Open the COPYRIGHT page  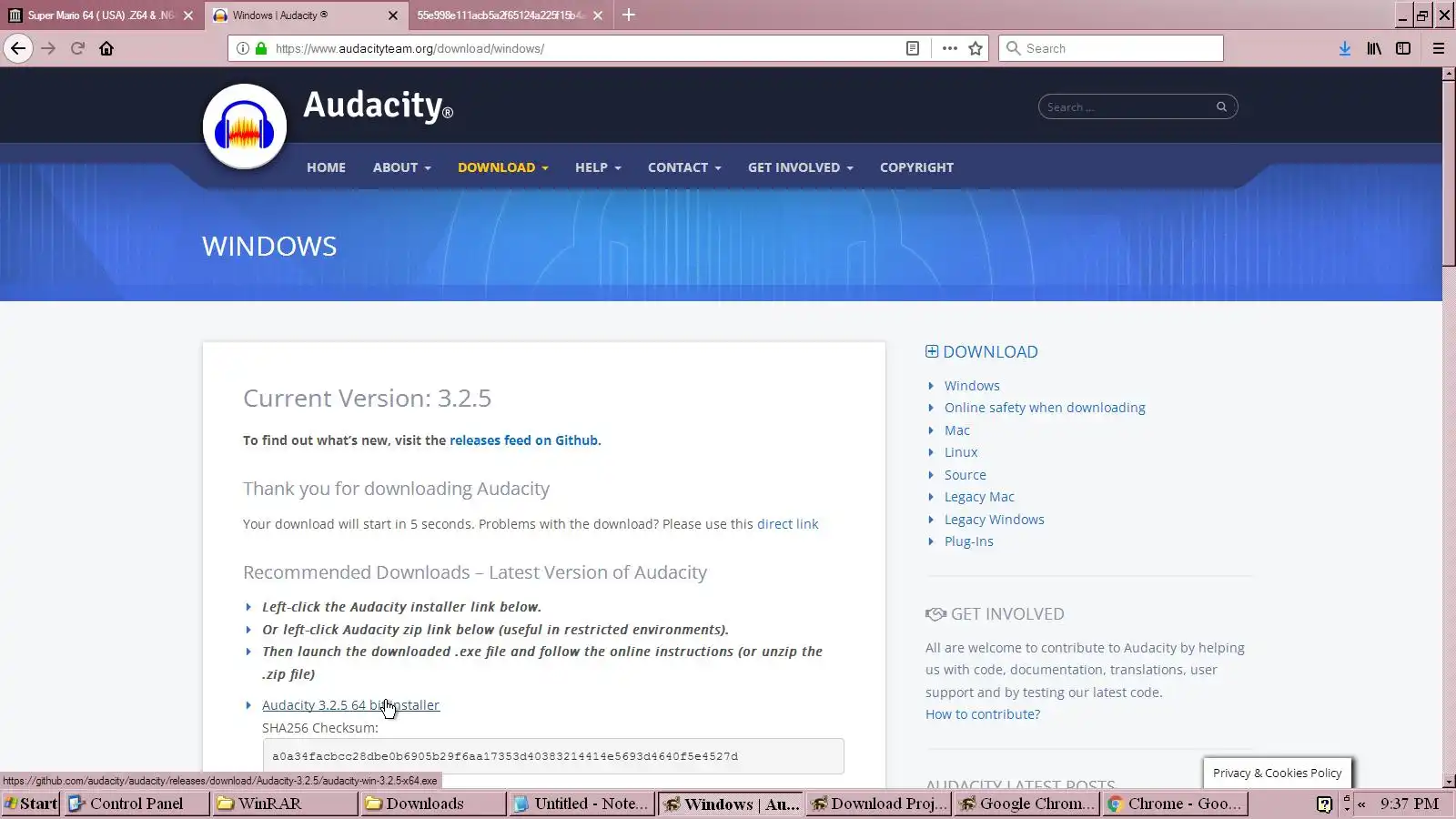coord(916,167)
